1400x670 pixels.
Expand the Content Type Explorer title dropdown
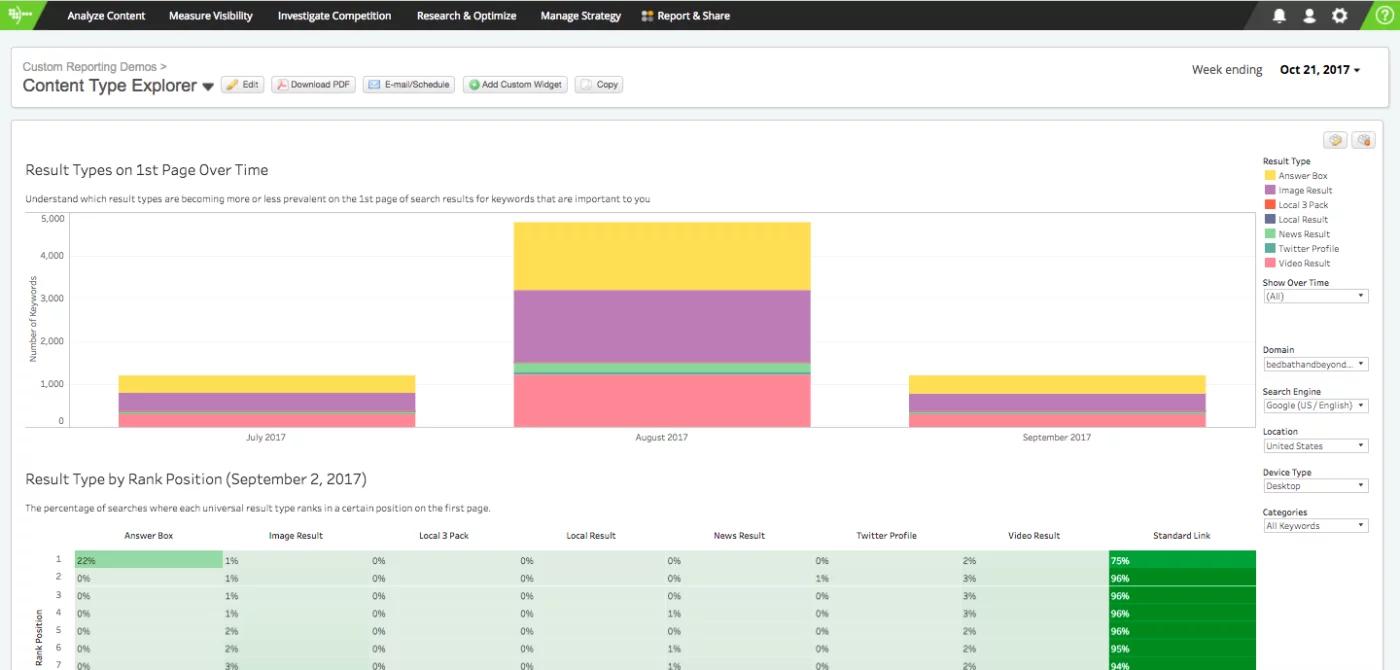(208, 87)
